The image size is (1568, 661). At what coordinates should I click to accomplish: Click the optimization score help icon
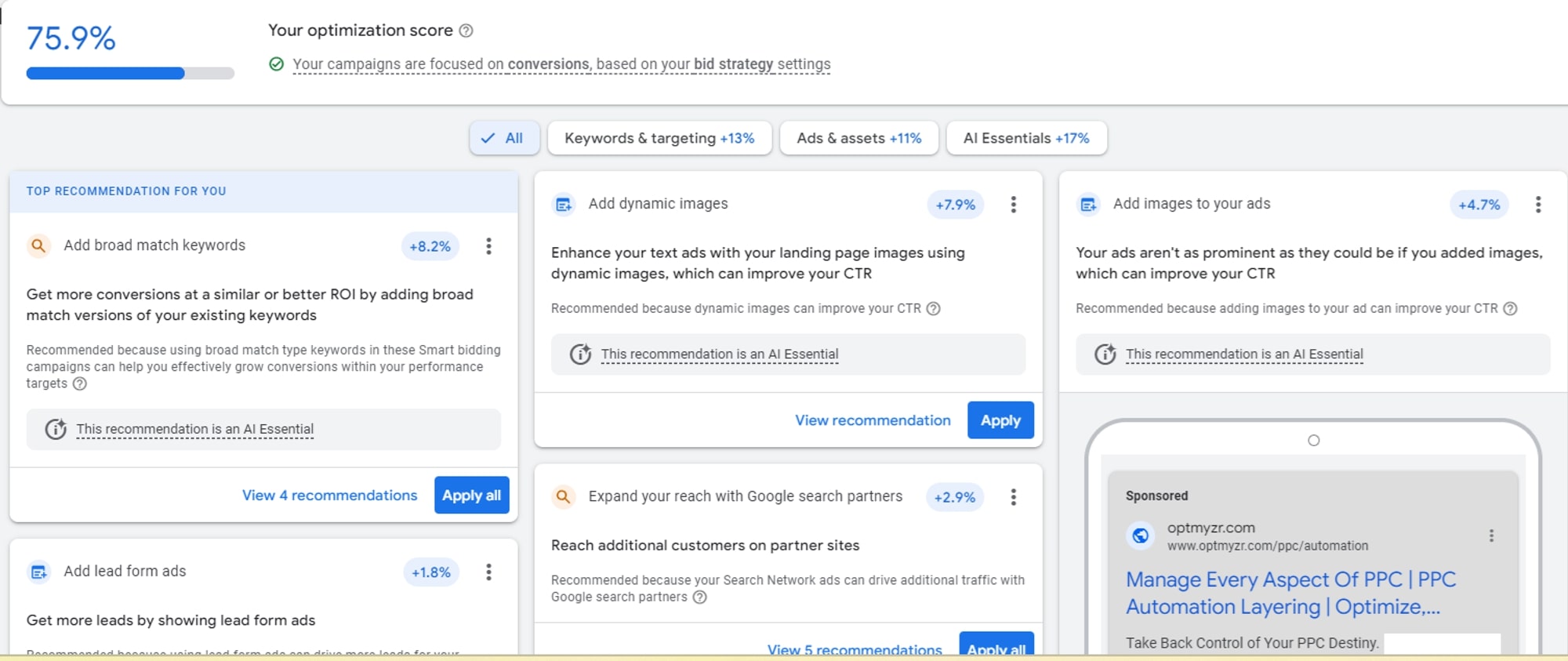pos(466,31)
